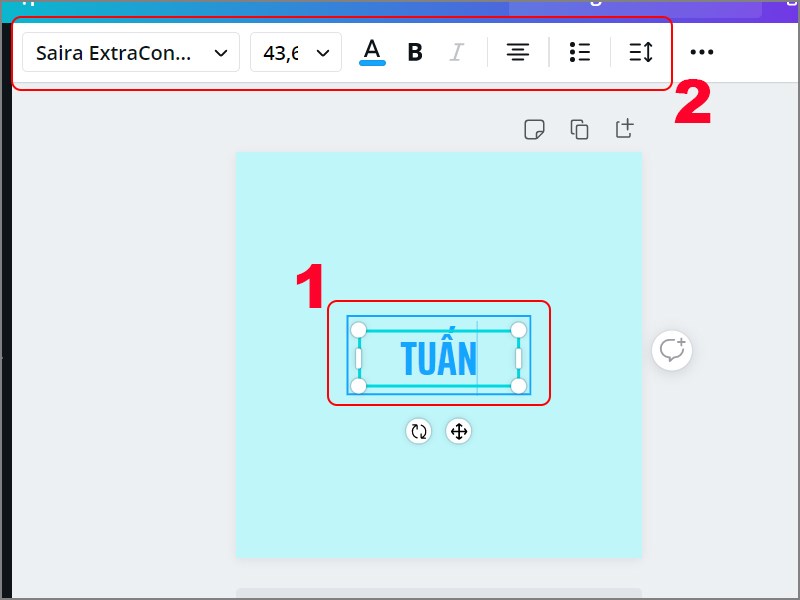This screenshot has width=800, height=600.
Task: Click inside the font size field
Action: (283, 51)
